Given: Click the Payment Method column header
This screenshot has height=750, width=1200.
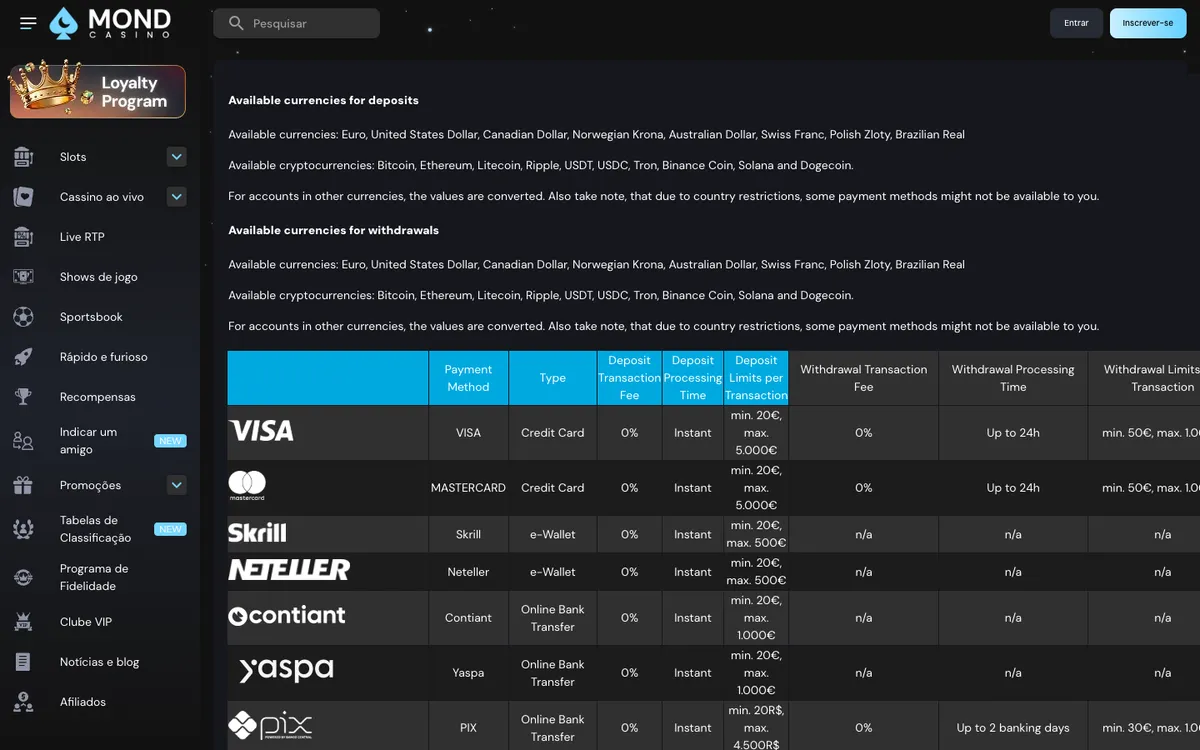Looking at the screenshot, I should click(468, 378).
